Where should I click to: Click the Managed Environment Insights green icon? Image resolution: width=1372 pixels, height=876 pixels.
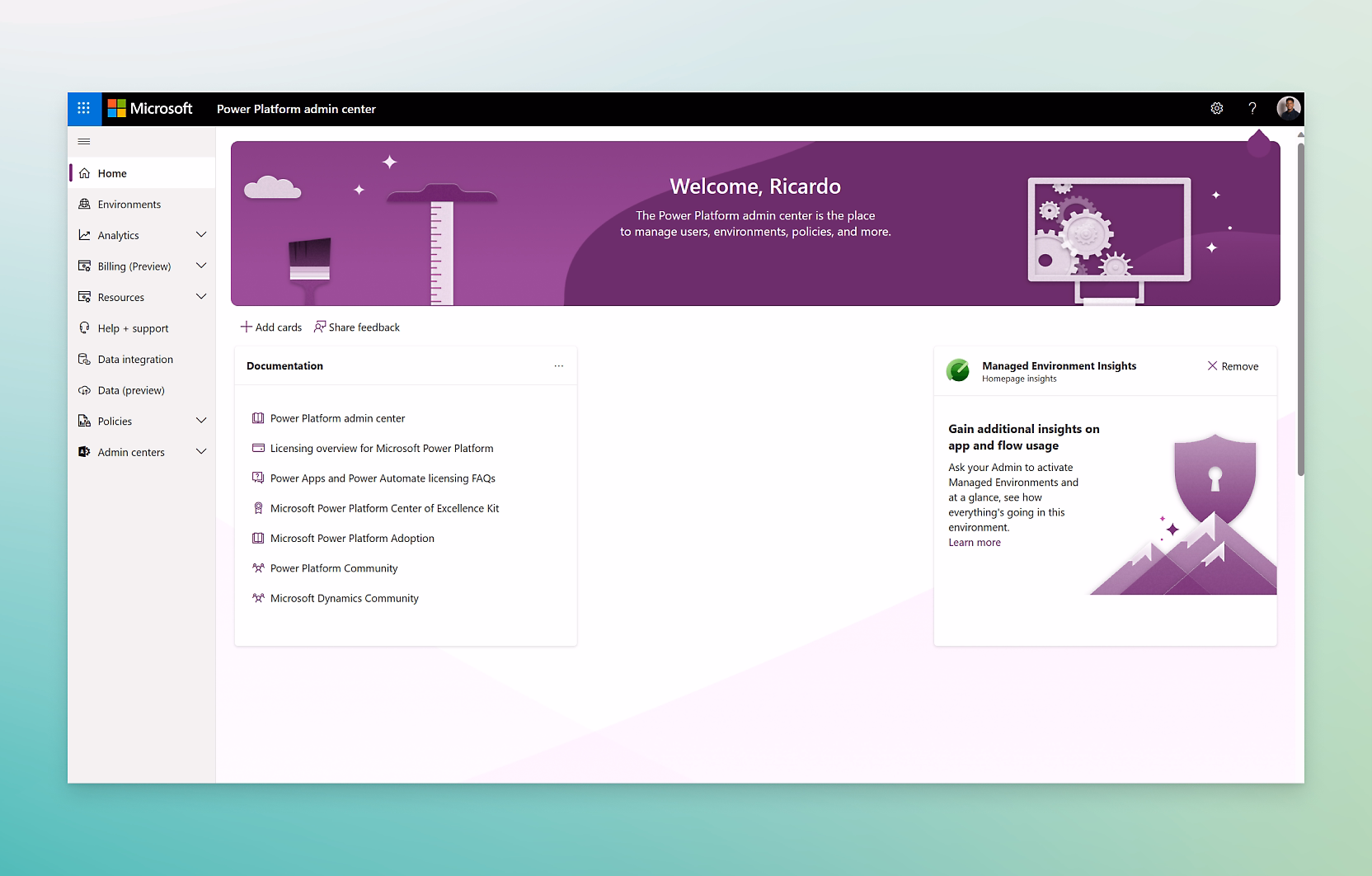pyautogui.click(x=959, y=371)
